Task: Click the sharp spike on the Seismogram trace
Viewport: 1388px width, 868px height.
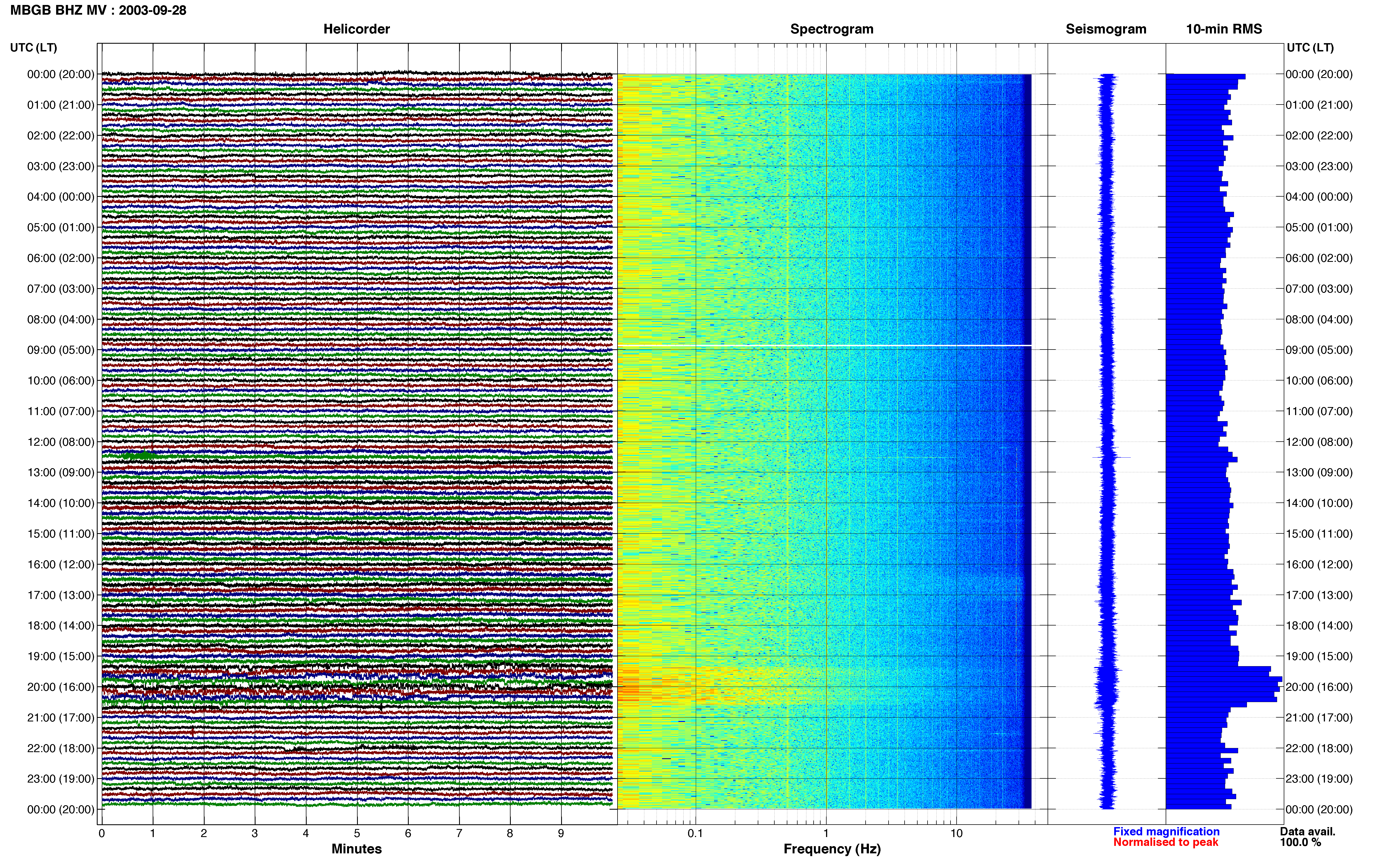Action: point(1112,457)
